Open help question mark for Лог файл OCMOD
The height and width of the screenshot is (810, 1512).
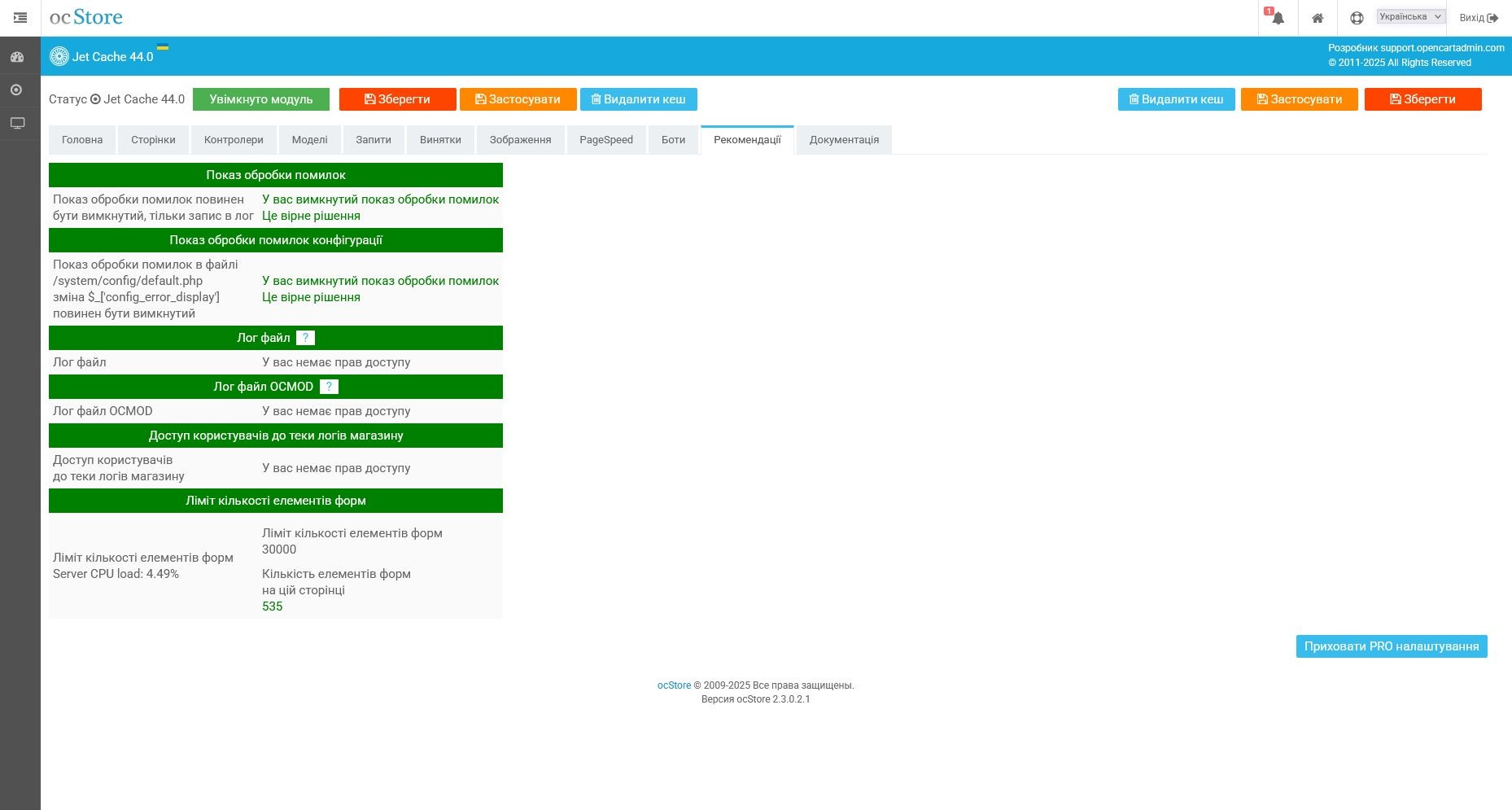[x=329, y=387]
